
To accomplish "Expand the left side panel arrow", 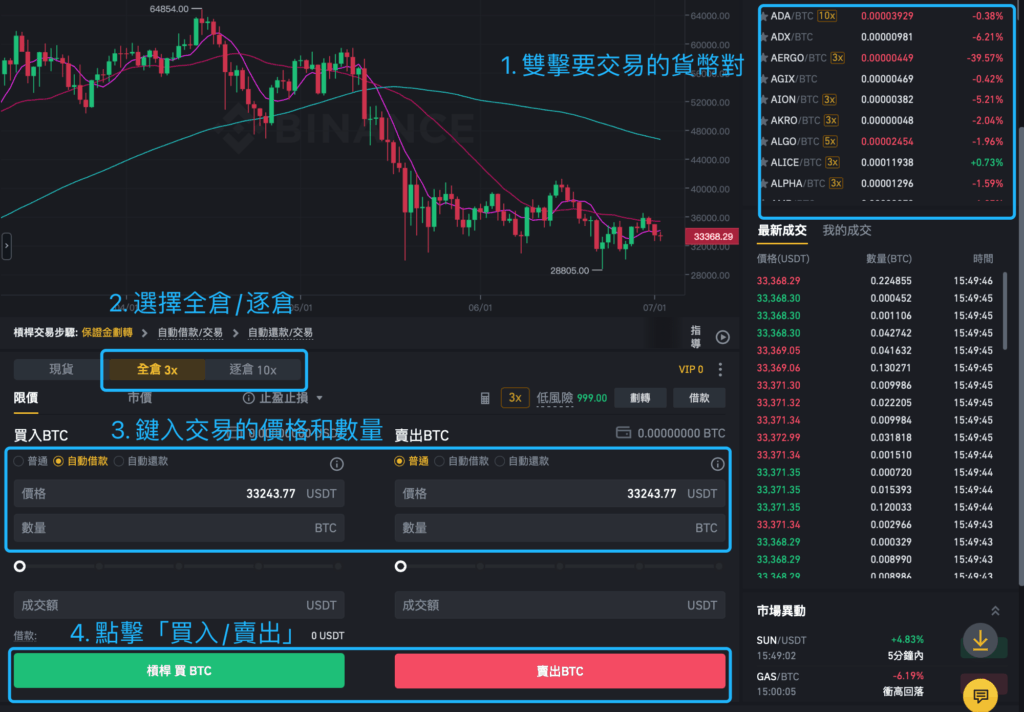I will (x=7, y=246).
